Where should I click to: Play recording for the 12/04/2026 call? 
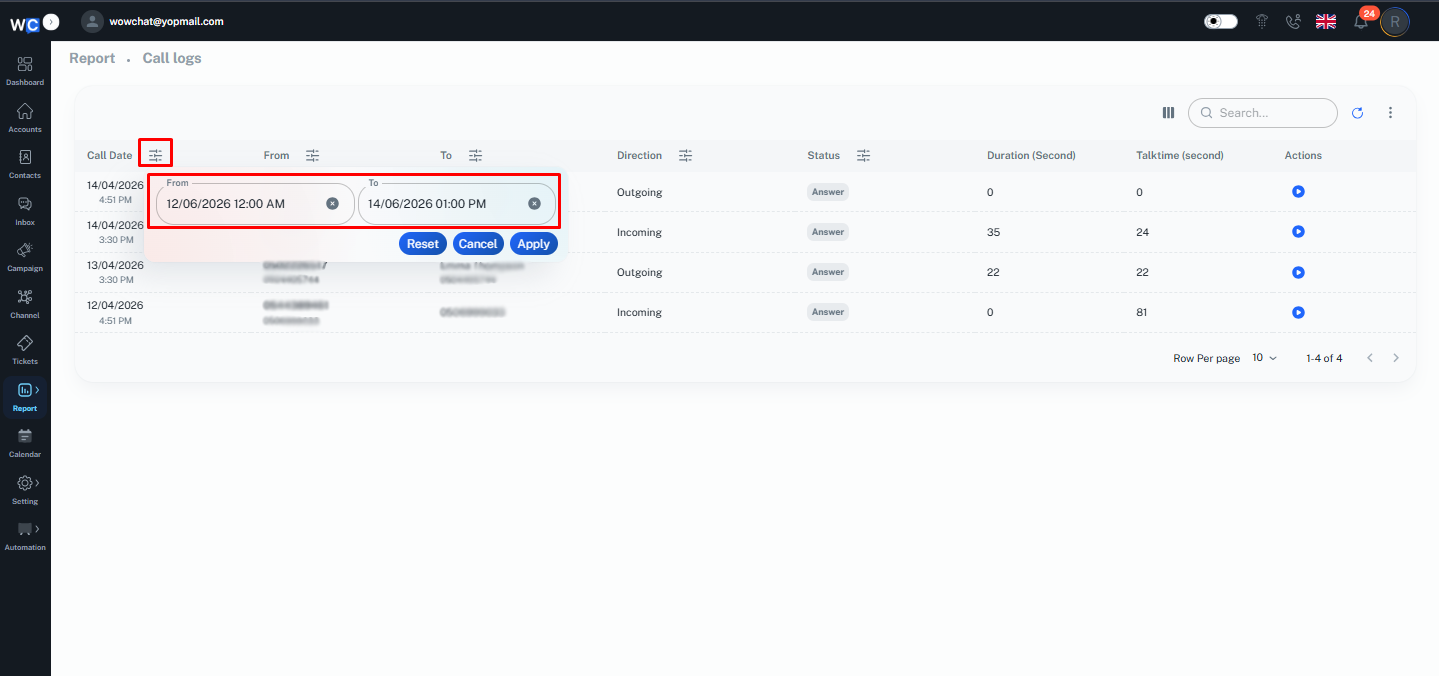[1298, 312]
